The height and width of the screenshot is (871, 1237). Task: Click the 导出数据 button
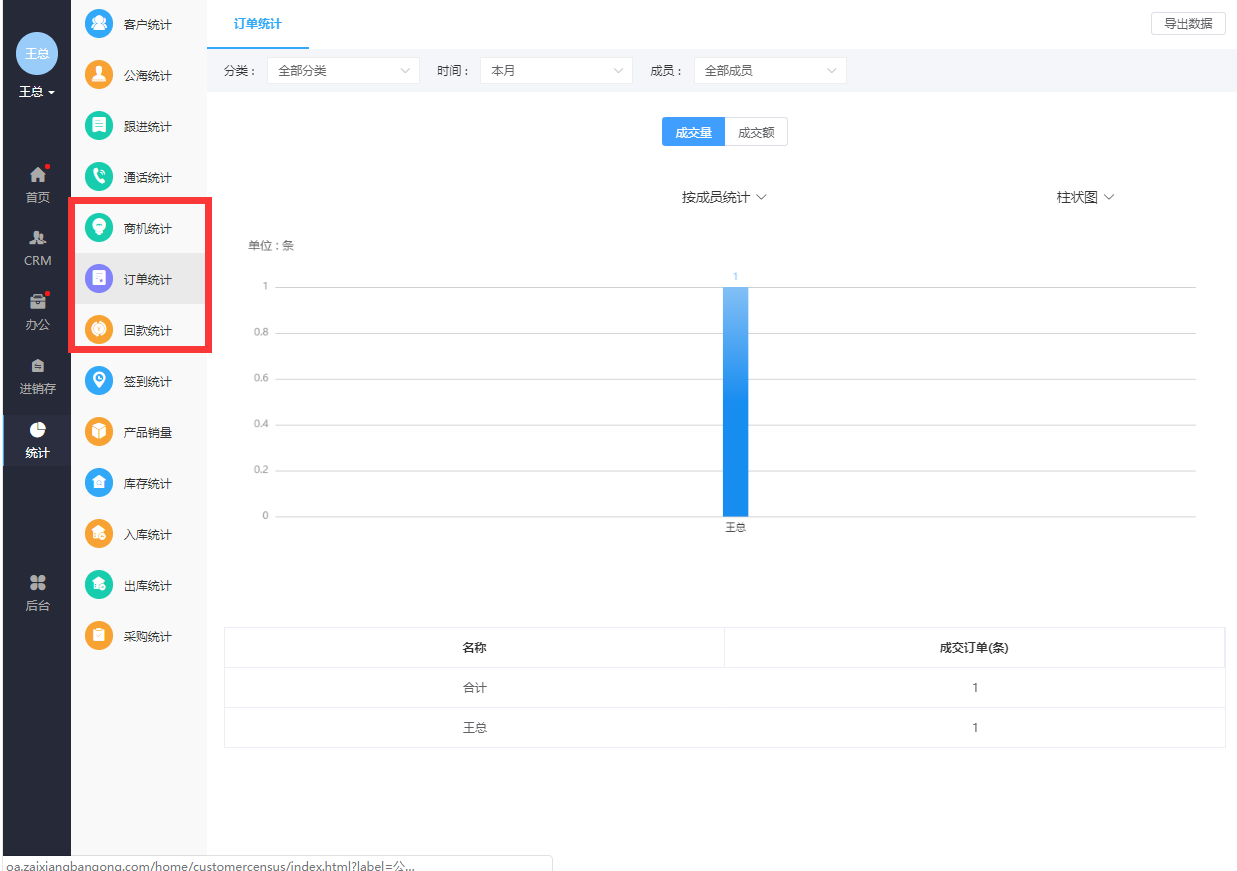(x=1188, y=24)
